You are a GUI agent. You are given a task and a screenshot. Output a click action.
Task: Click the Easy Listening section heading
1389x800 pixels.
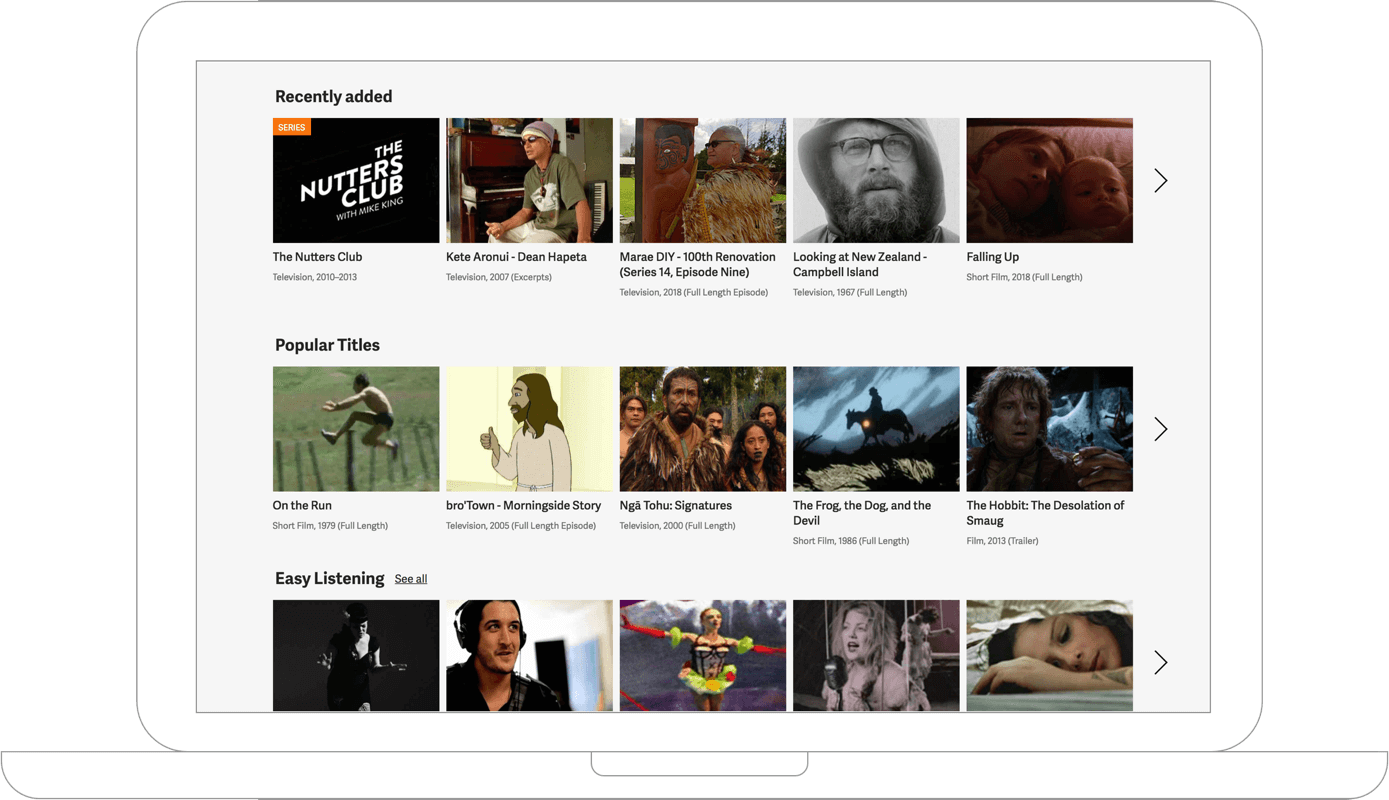click(x=329, y=579)
